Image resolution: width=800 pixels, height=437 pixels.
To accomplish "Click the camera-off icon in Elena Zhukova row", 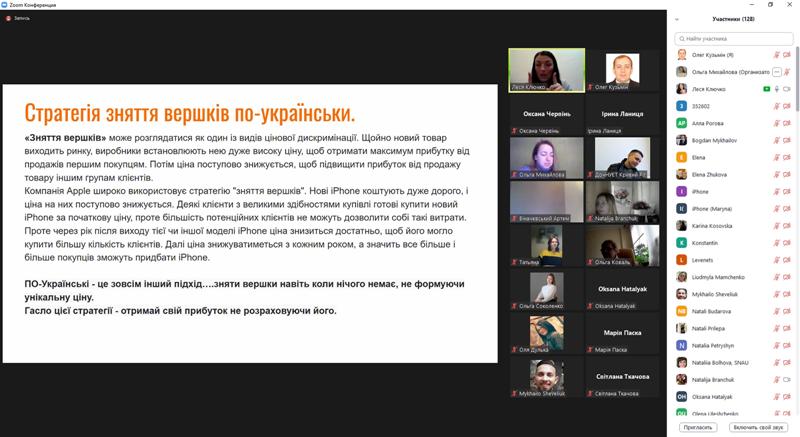I will click(787, 175).
